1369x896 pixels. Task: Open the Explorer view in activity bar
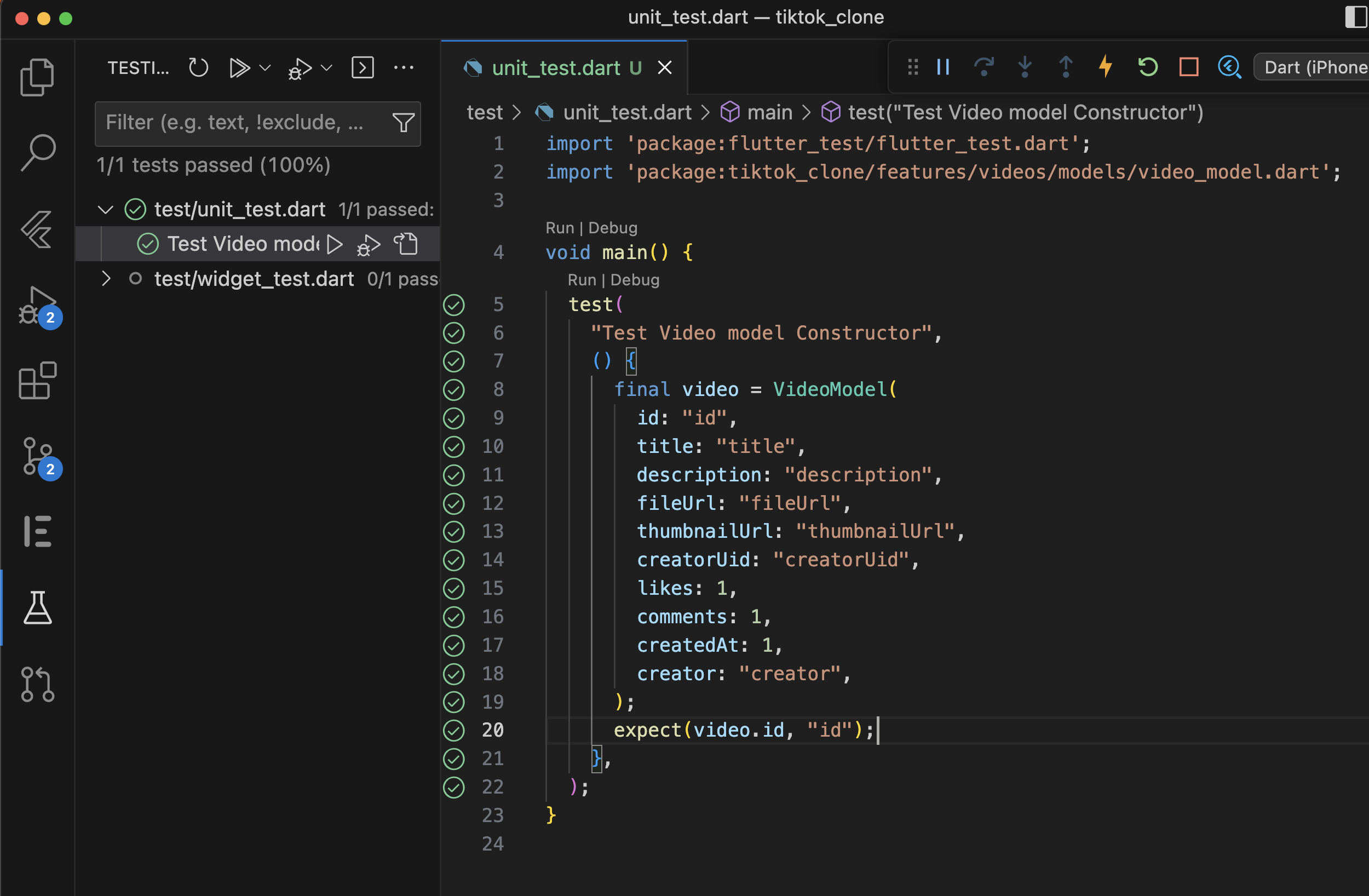coord(37,77)
